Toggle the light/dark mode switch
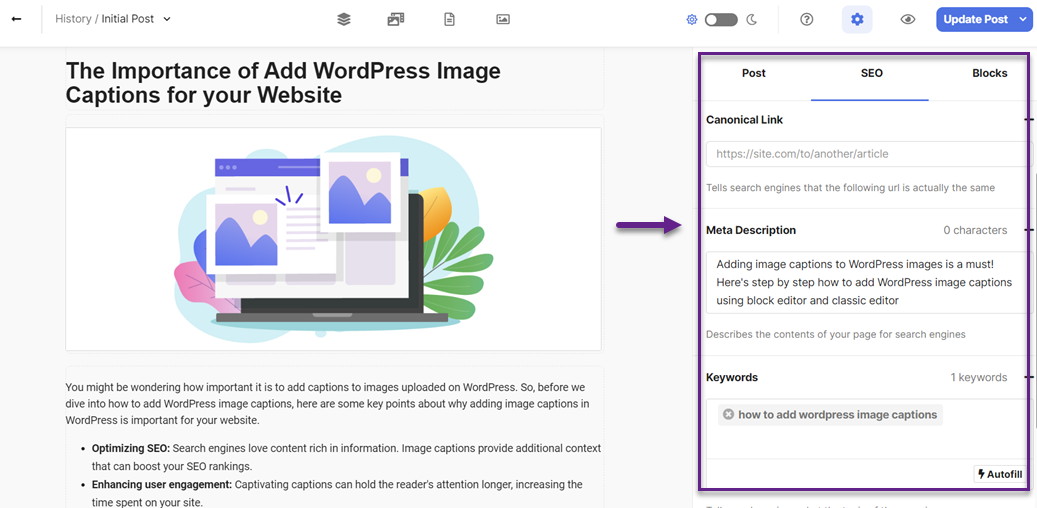 pos(720,19)
